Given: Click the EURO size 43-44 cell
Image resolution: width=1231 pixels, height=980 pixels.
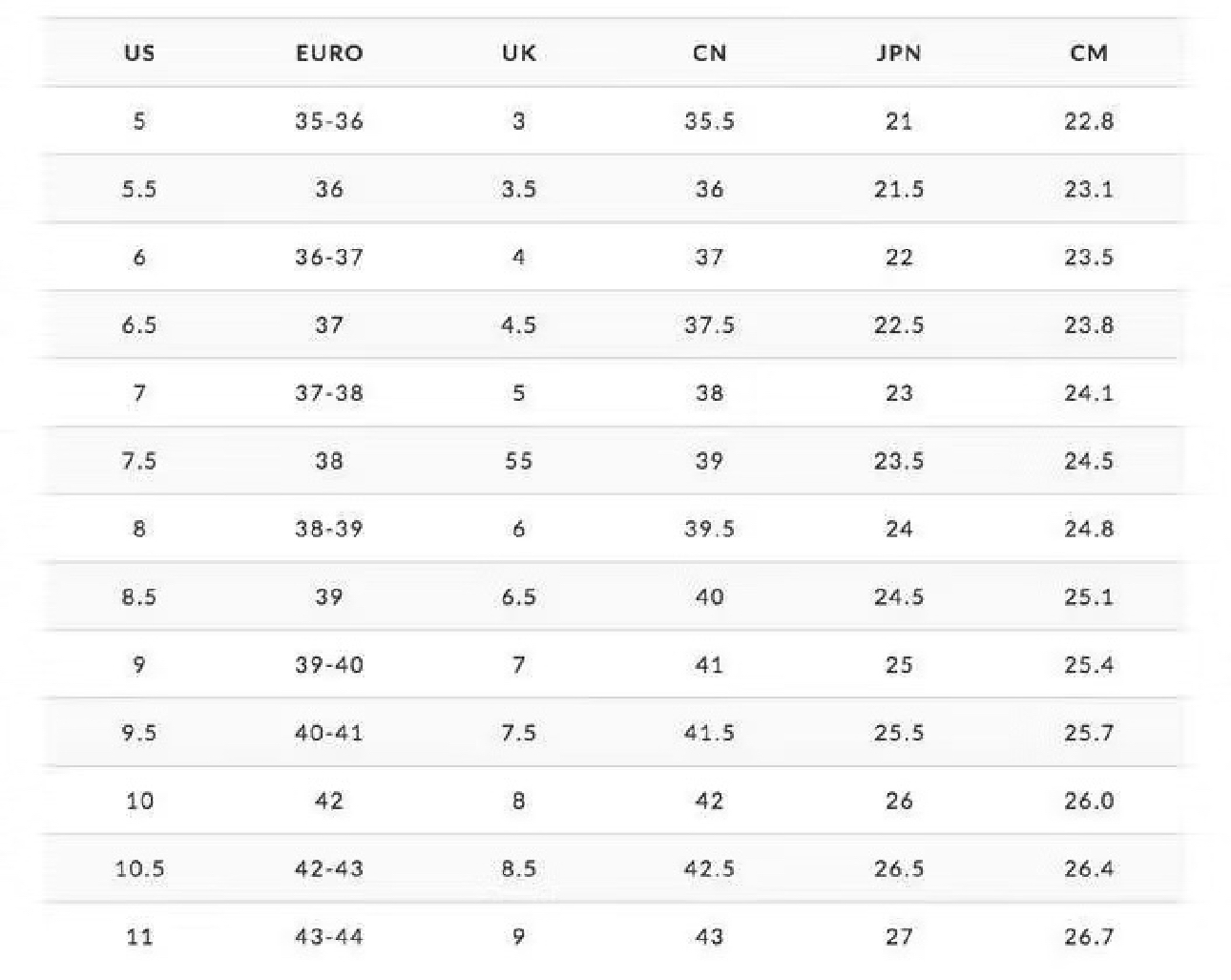Looking at the screenshot, I should coord(329,937).
